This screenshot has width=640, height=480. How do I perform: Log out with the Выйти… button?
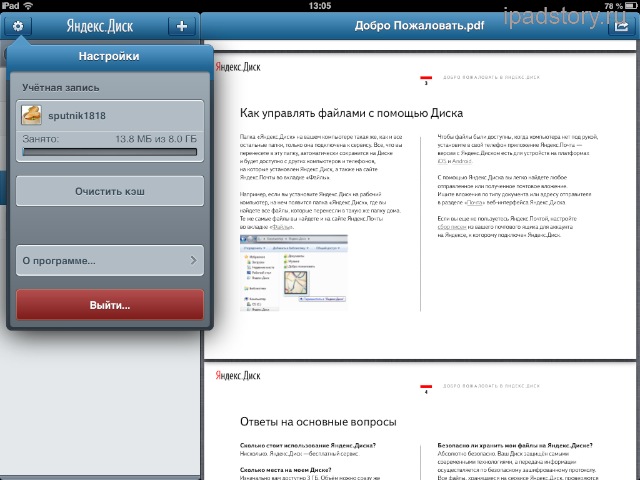point(110,305)
